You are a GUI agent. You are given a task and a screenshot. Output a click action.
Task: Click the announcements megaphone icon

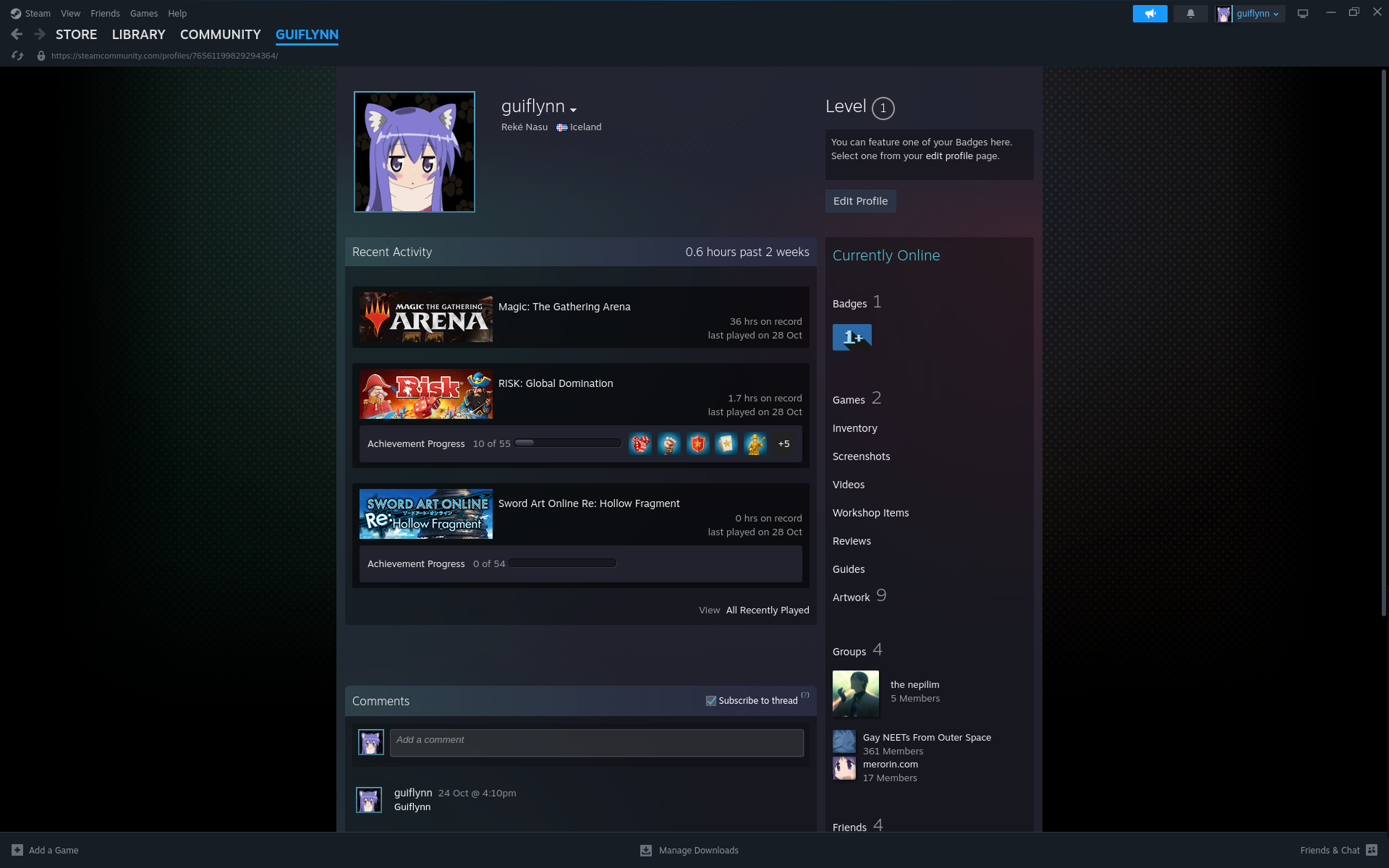coord(1150,14)
